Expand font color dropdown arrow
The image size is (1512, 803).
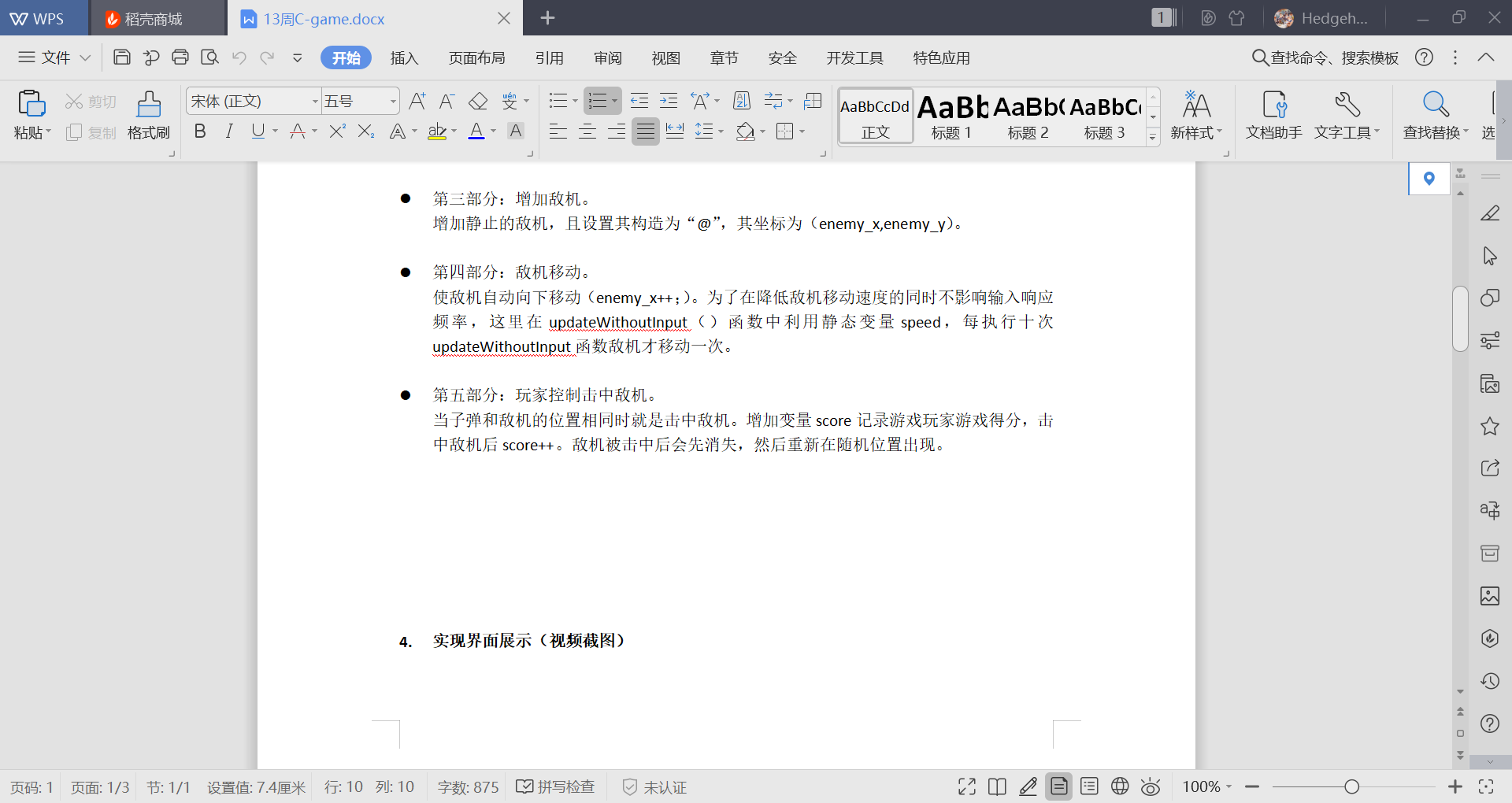click(x=494, y=131)
